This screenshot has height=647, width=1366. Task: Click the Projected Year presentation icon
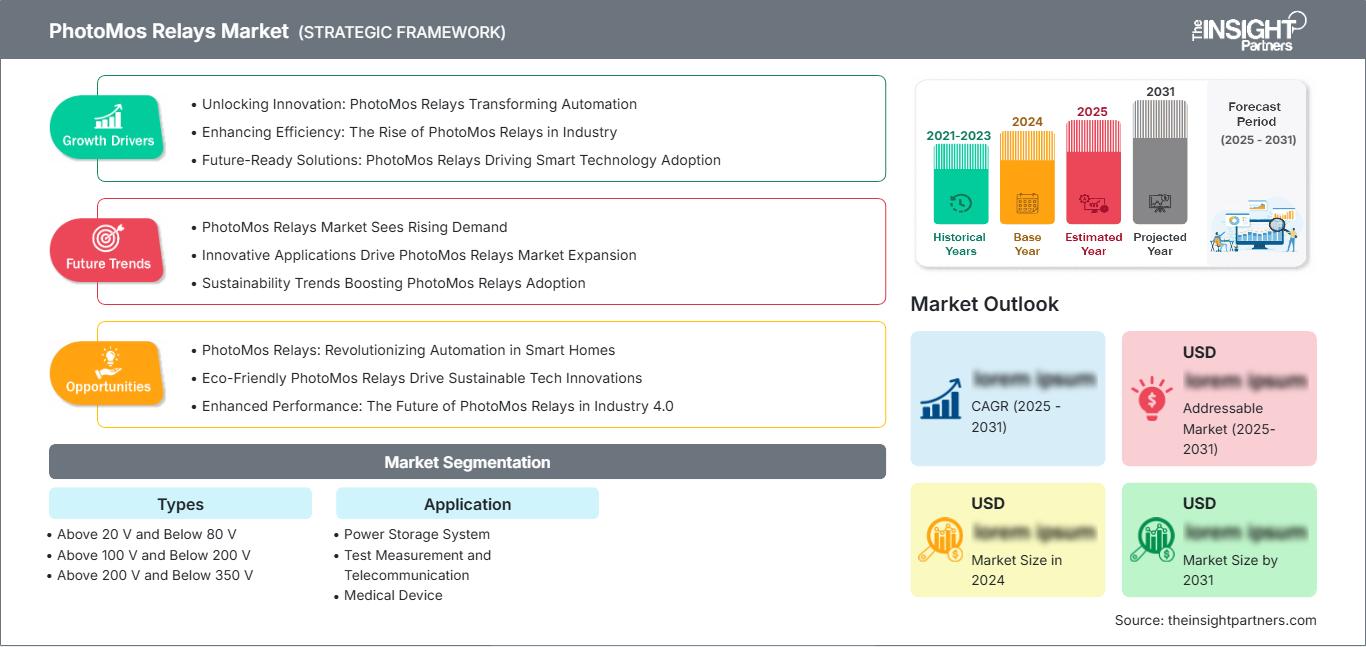pos(1160,203)
